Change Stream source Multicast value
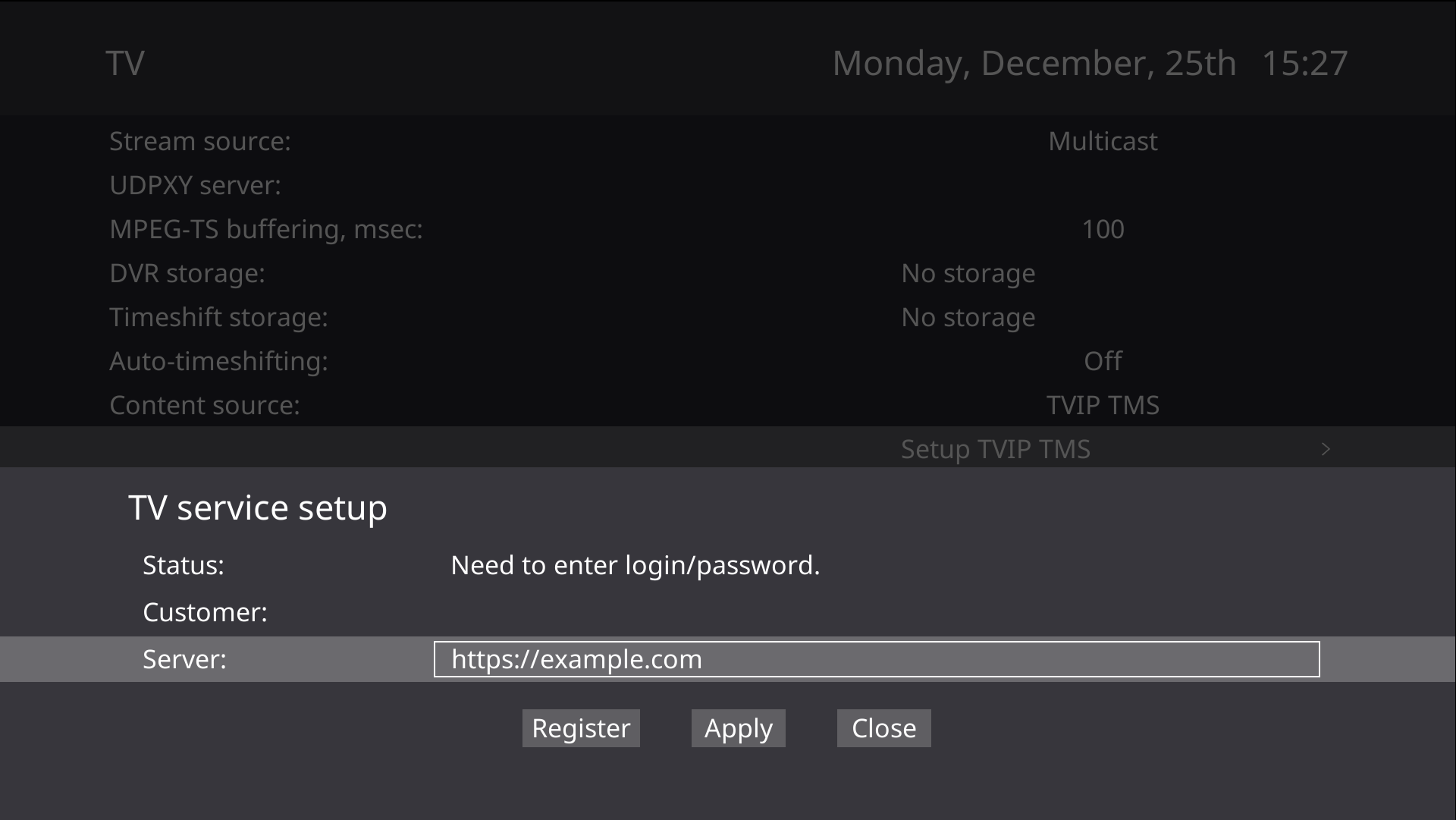 tap(1102, 141)
